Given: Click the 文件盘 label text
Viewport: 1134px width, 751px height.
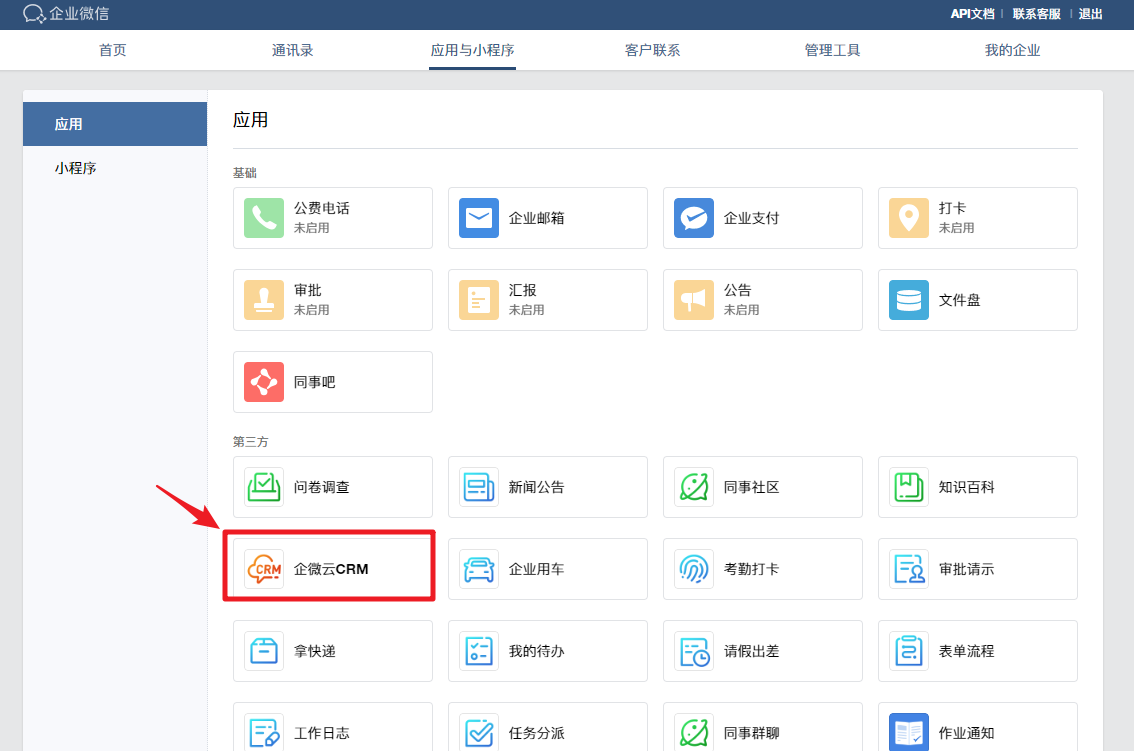Looking at the screenshot, I should [x=960, y=300].
